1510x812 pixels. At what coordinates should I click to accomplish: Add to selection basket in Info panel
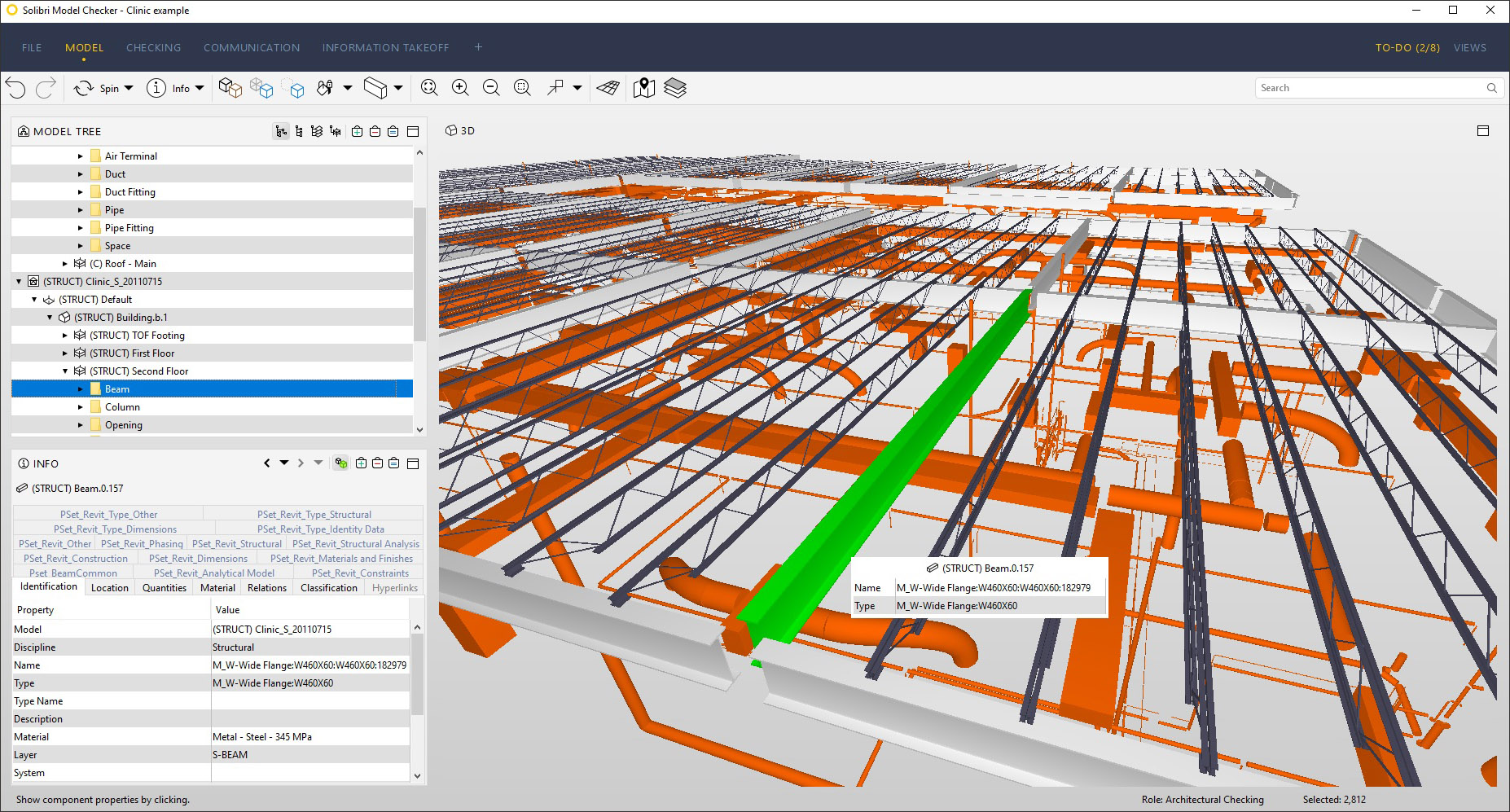coord(361,463)
